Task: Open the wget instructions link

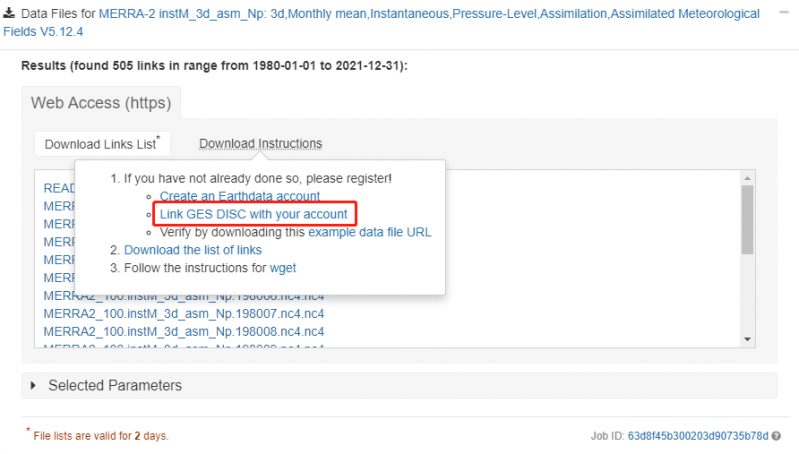Action: pos(282,268)
